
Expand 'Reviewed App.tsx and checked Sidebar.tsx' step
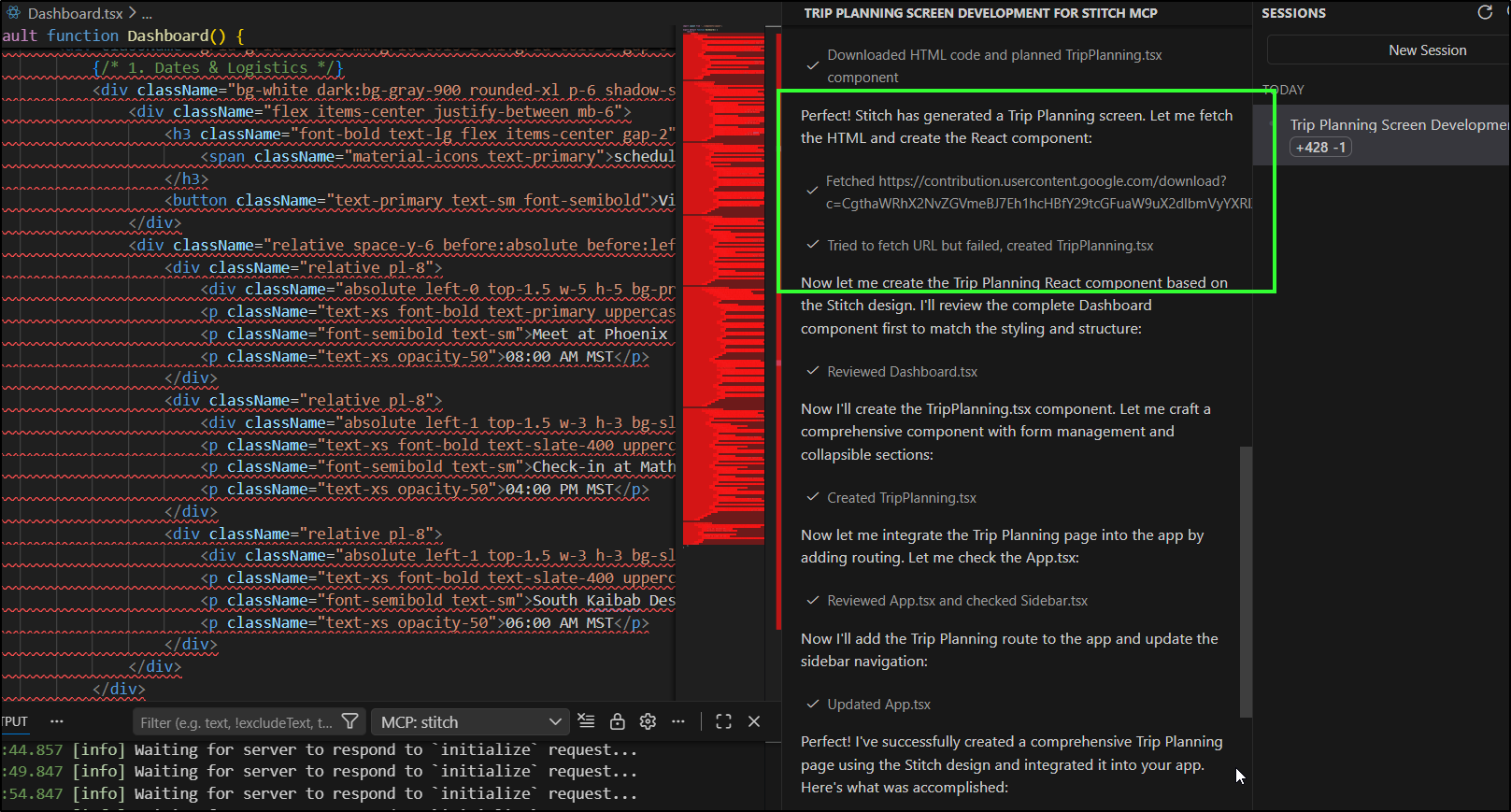point(957,601)
